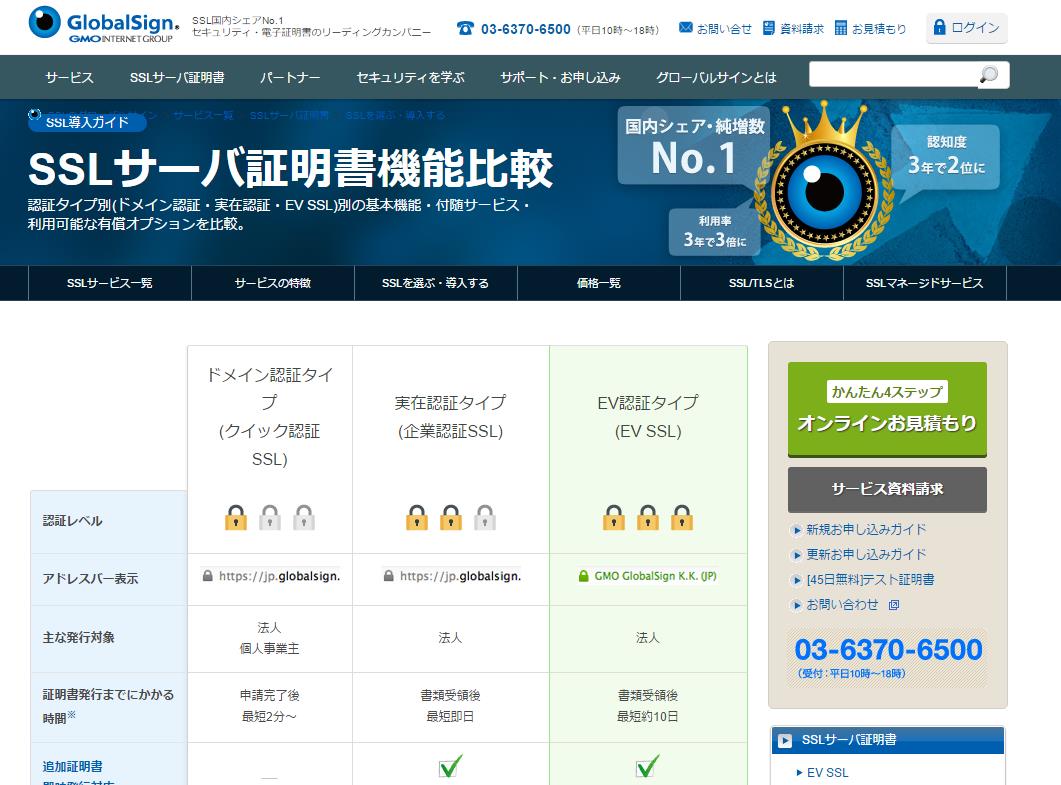The width and height of the screenshot is (1061, 785).
Task: Open the EV SSL sidebar link
Action: (x=828, y=773)
